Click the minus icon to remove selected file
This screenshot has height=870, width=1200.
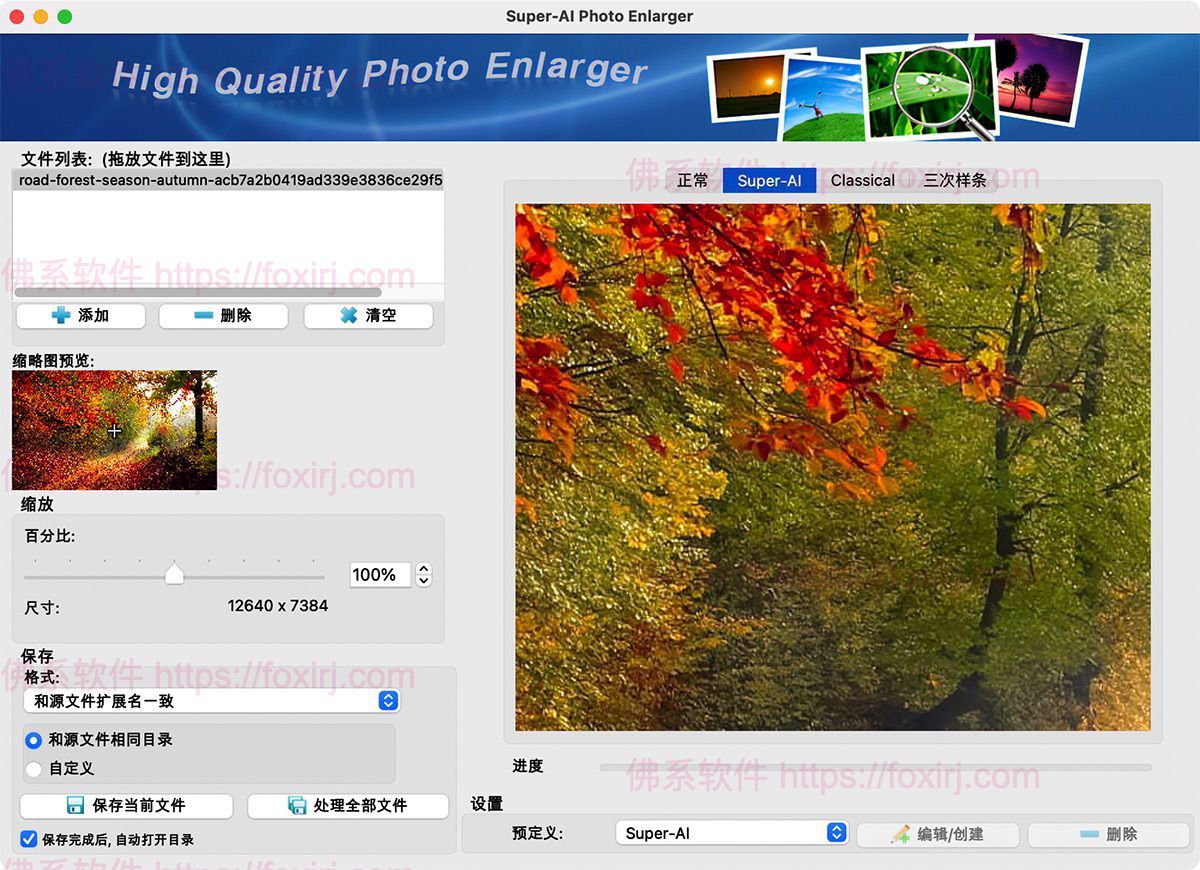(205, 315)
